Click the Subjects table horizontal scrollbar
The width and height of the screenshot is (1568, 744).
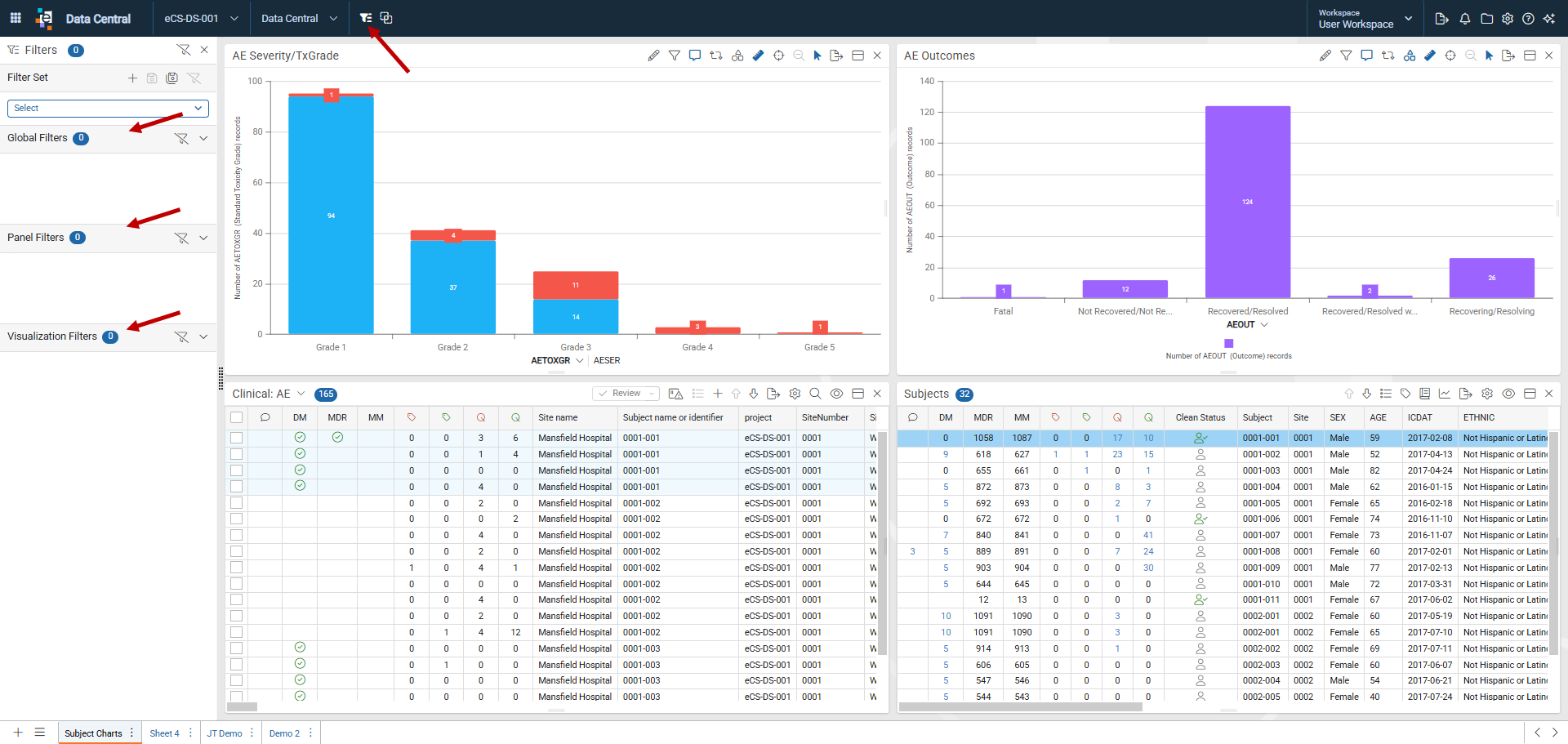(1020, 707)
